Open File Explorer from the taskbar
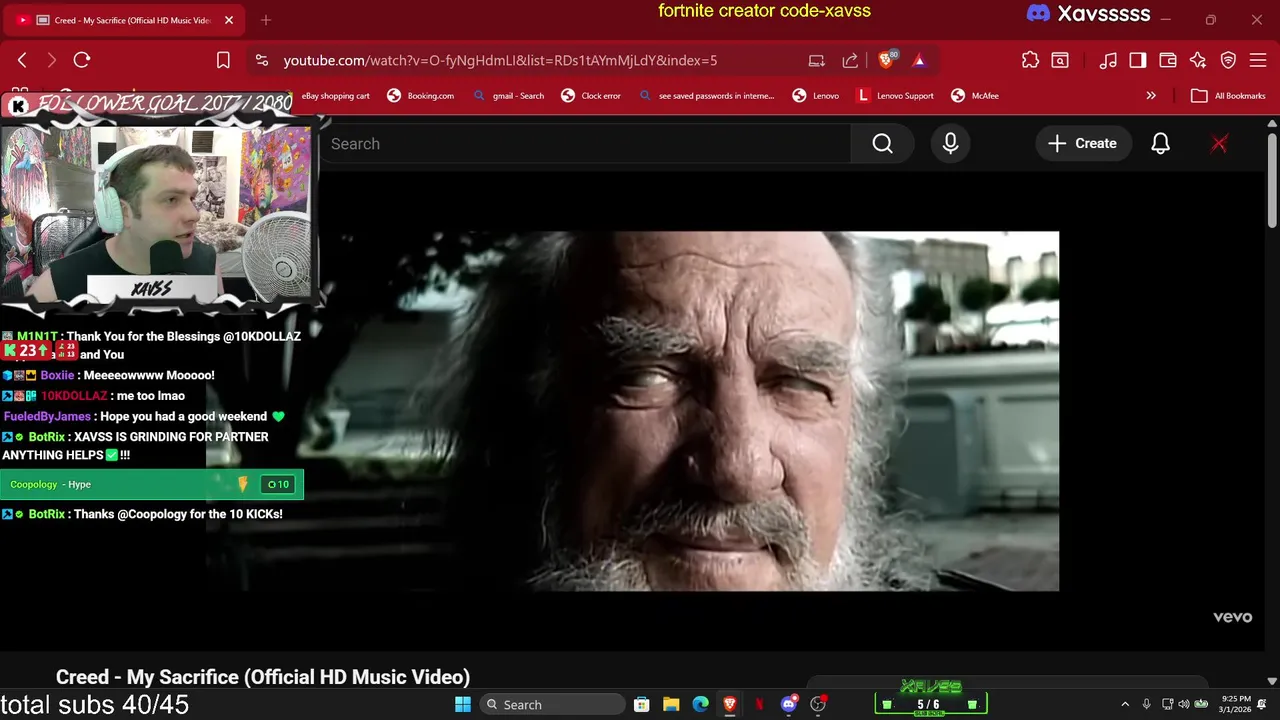The image size is (1280, 720). 671,704
